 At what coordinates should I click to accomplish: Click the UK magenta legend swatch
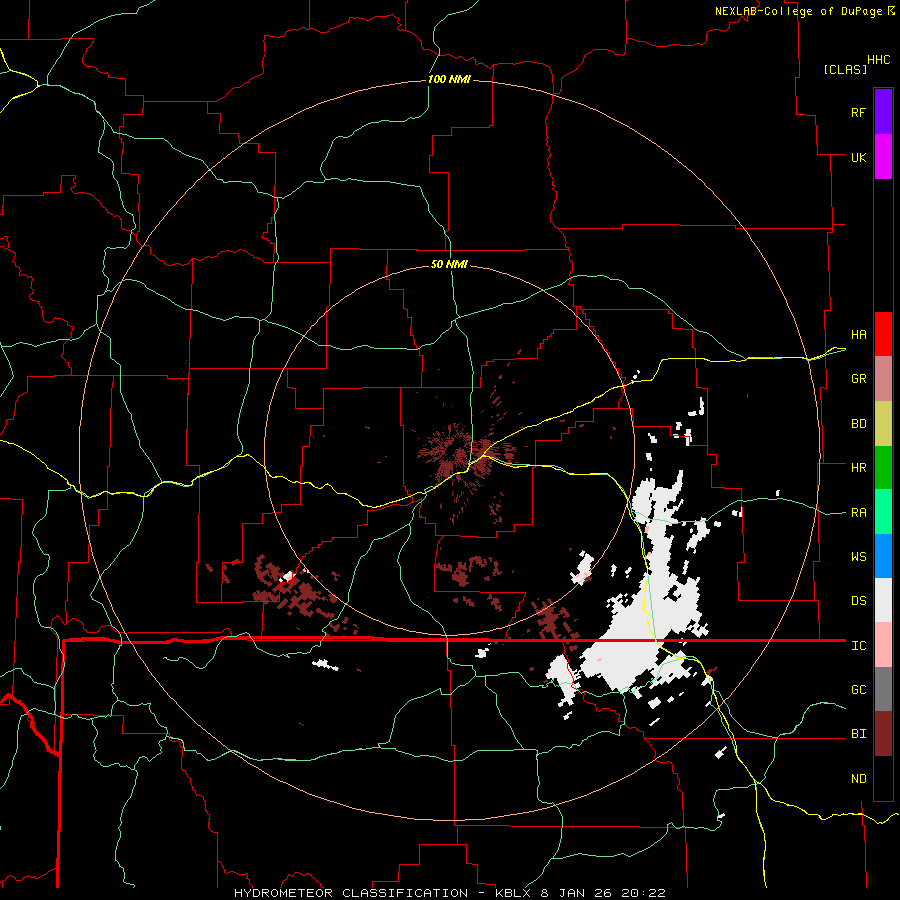click(x=883, y=157)
